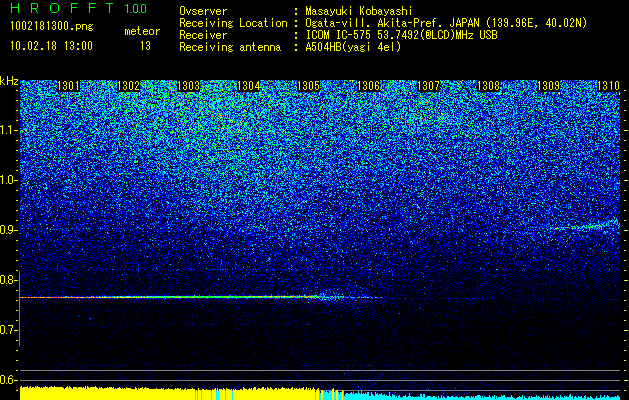This screenshot has height=400, width=629.
Task: Click the date stamp 10.02.18 13:00
Action: pos(51,46)
